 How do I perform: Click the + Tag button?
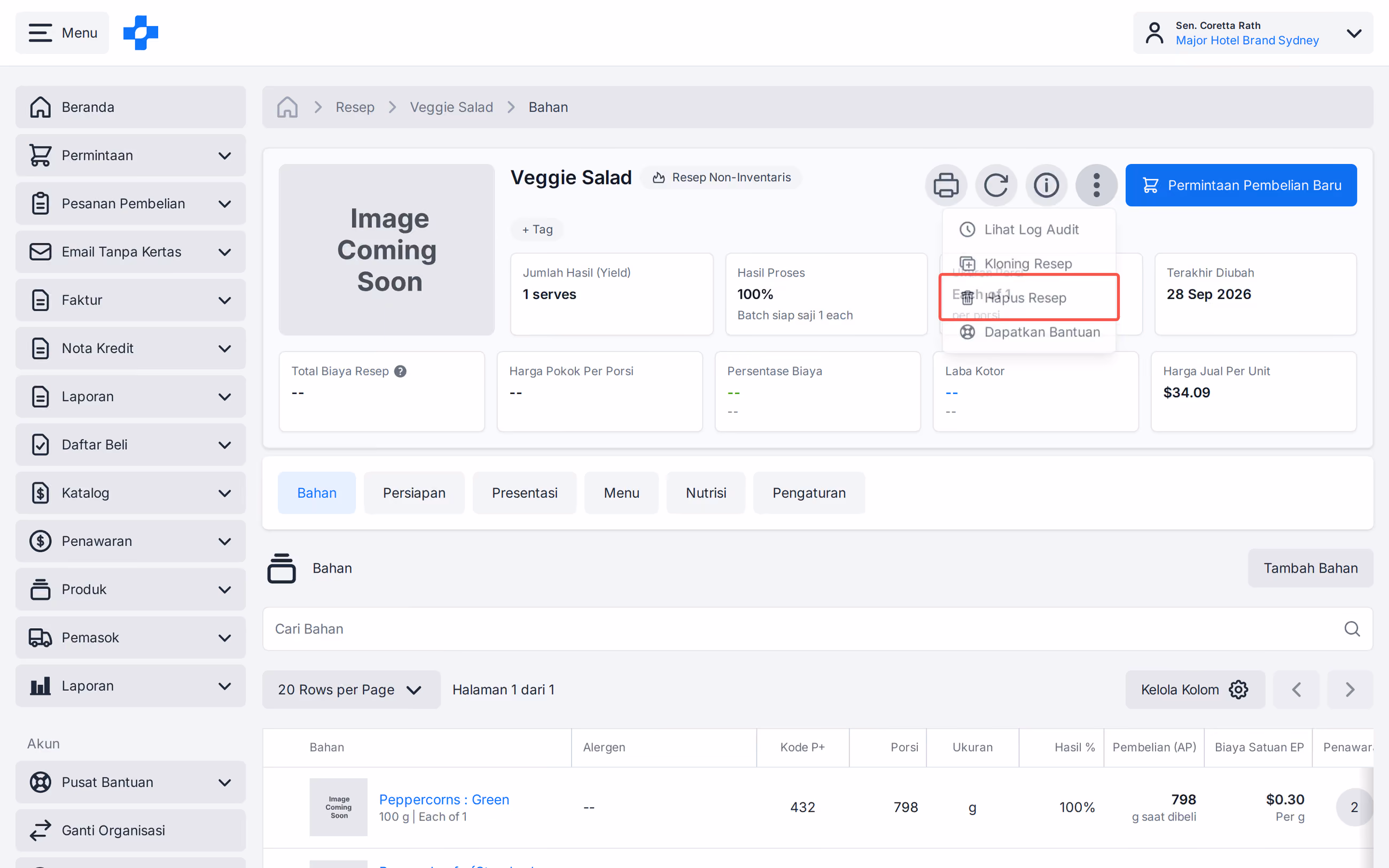point(537,229)
